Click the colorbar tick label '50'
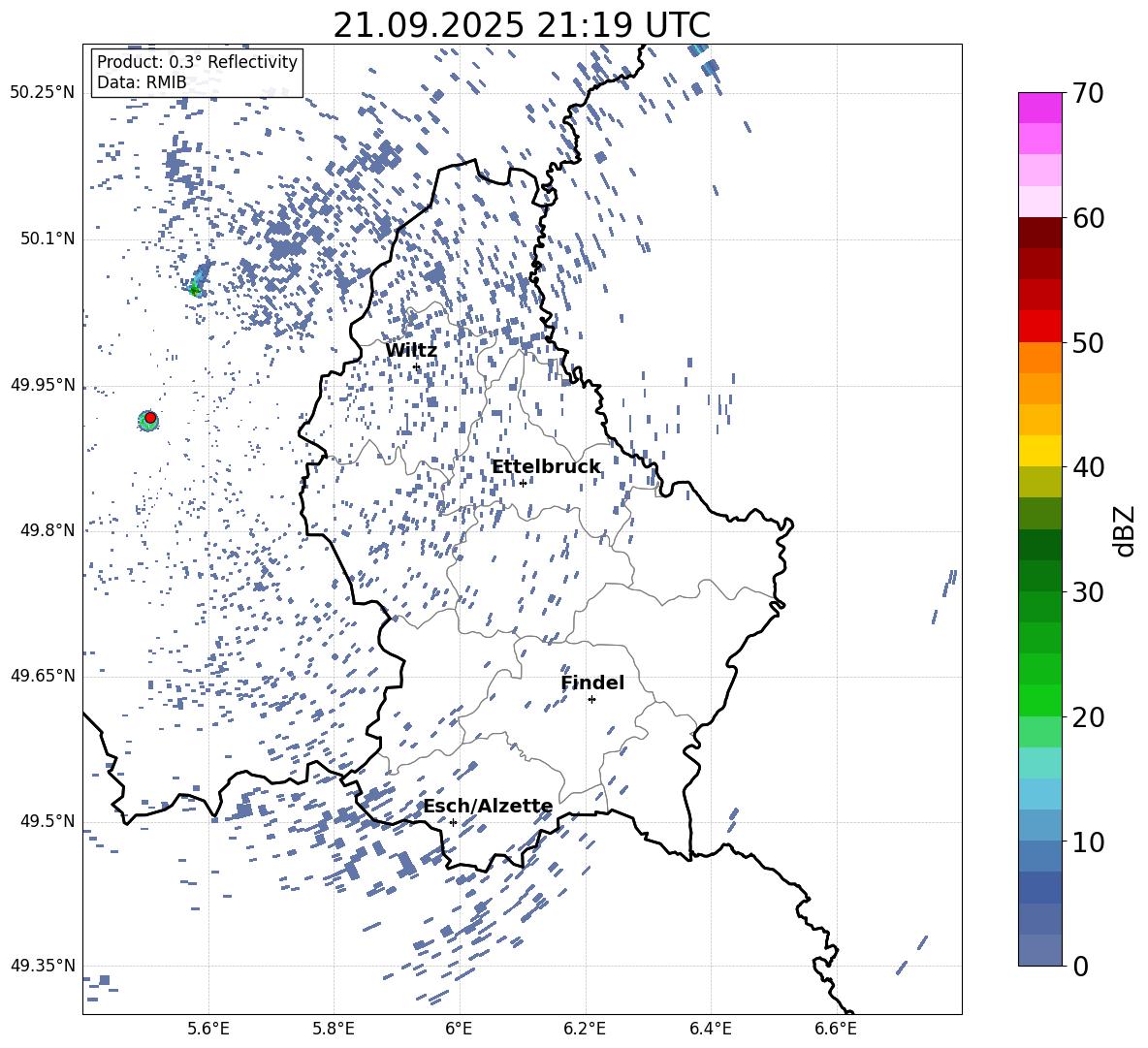Image resolution: width=1148 pixels, height=1048 pixels. [x=1088, y=342]
